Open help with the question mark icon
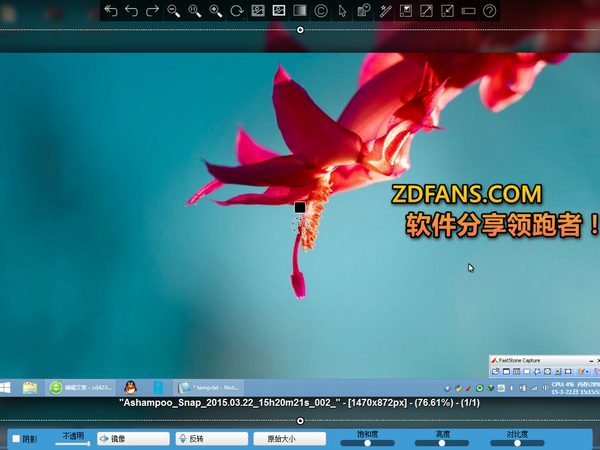The height and width of the screenshot is (450, 600). (x=490, y=11)
